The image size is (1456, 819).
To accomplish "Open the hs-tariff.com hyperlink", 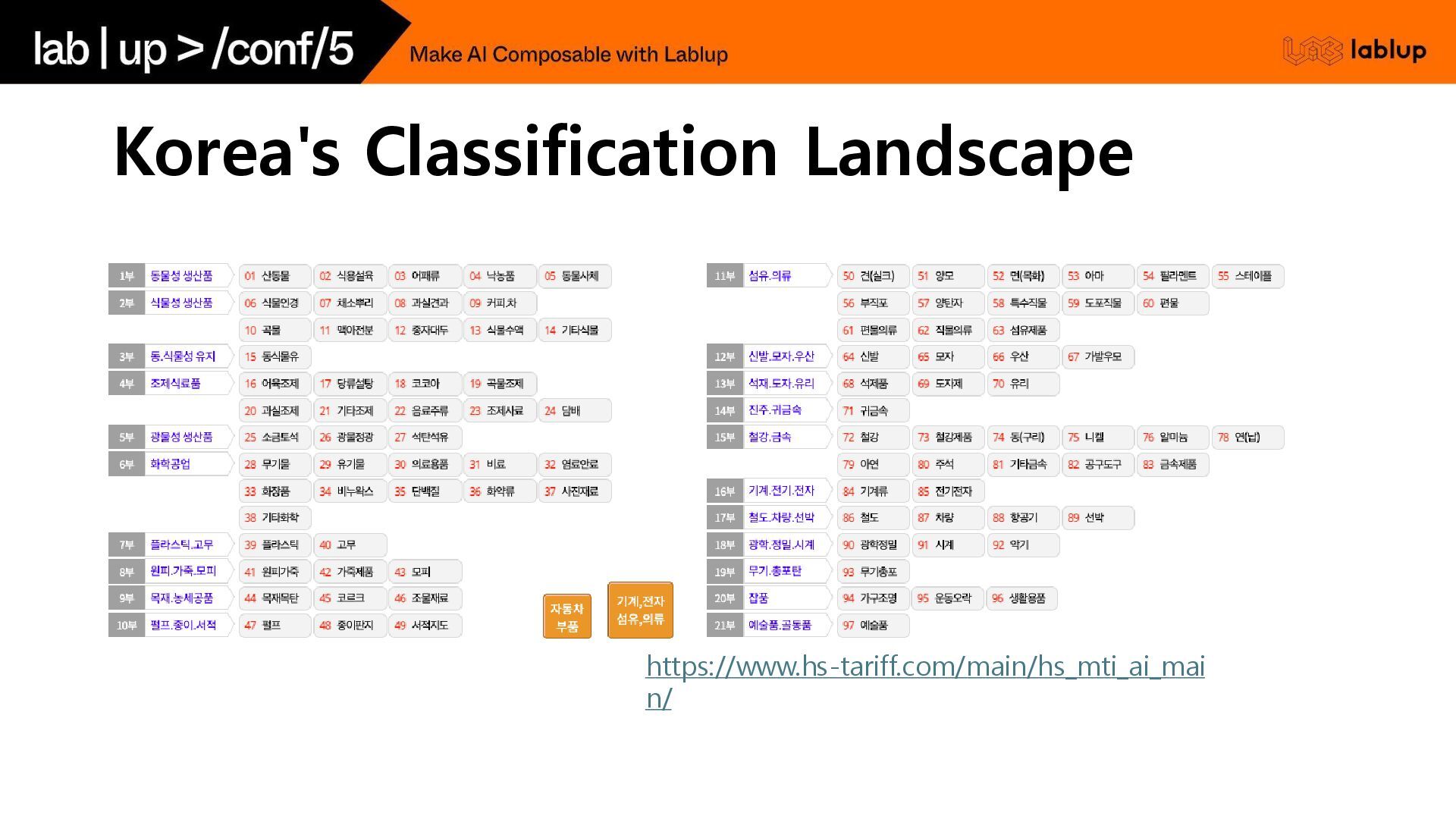I will coord(924,667).
